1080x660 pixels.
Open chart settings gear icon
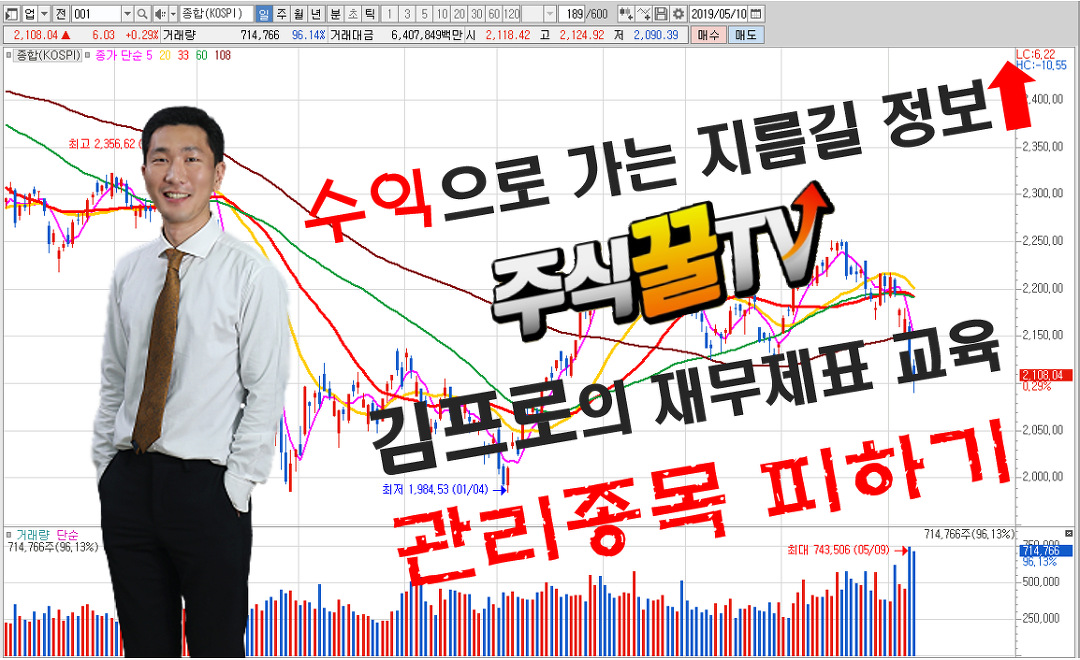pyautogui.click(x=678, y=14)
